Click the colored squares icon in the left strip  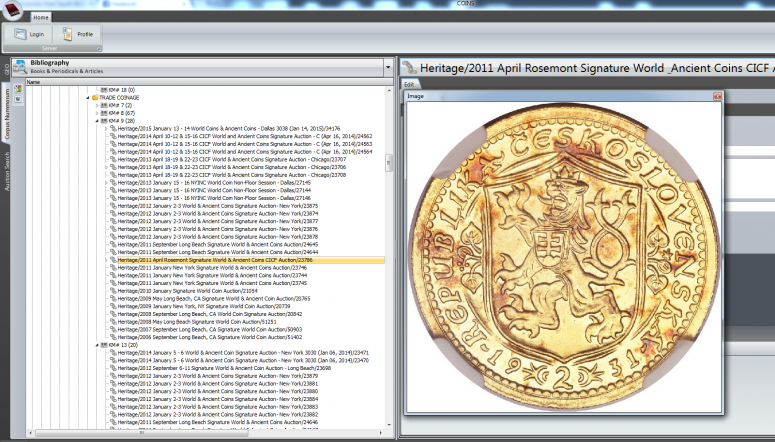click(x=18, y=89)
